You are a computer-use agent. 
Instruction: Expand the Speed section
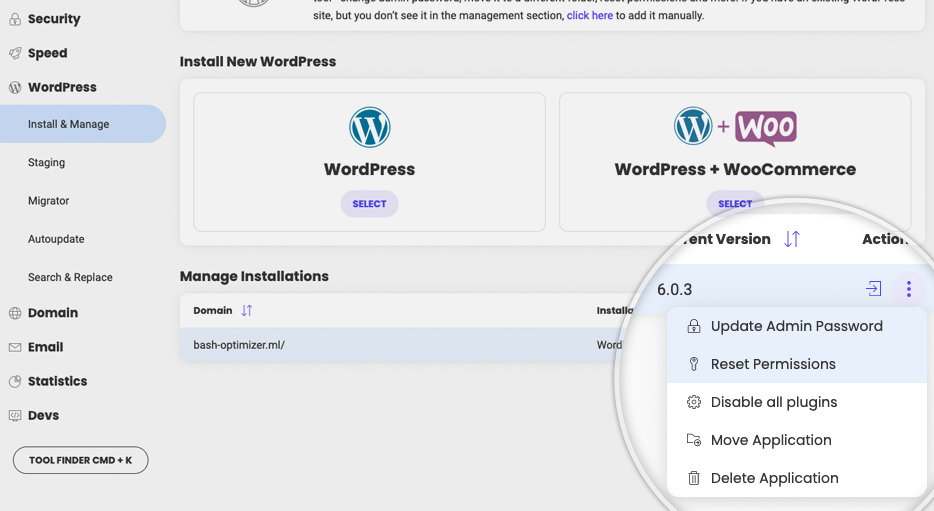pyautogui.click(x=48, y=53)
